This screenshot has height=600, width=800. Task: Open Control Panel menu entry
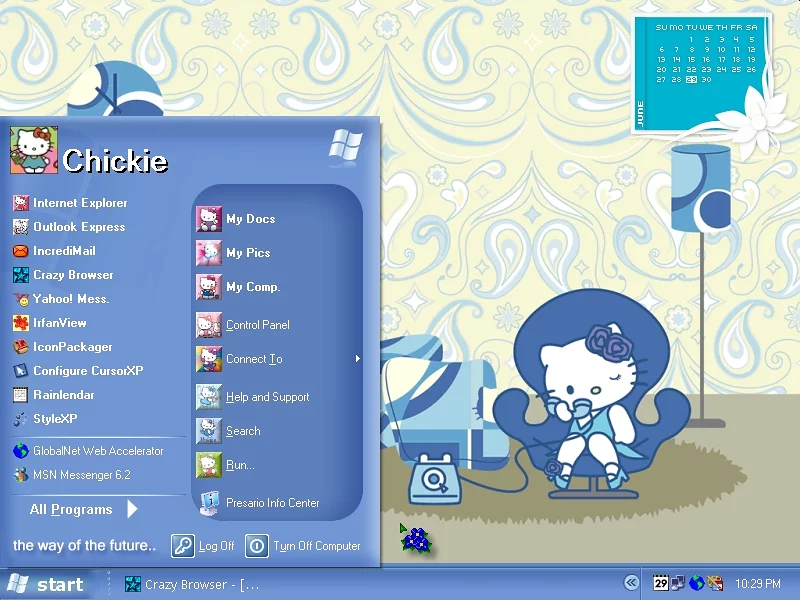[257, 325]
